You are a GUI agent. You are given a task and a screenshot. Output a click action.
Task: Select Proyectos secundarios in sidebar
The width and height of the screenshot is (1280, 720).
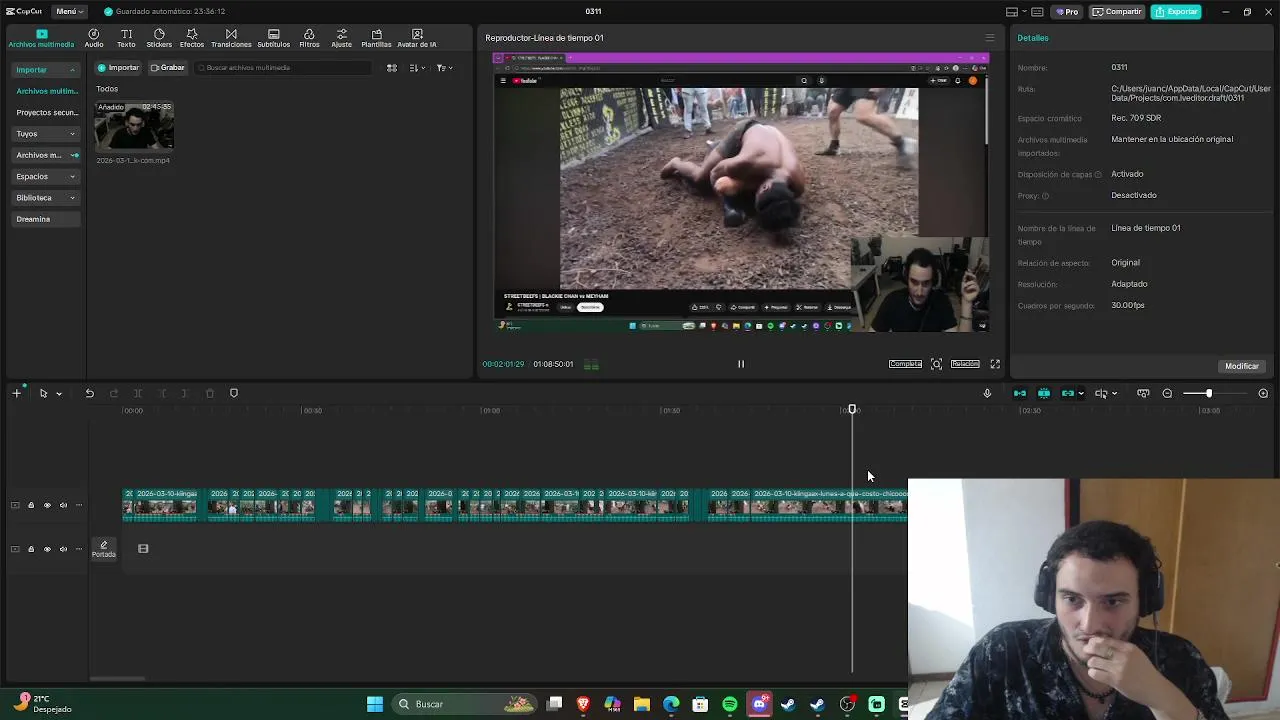pos(46,112)
